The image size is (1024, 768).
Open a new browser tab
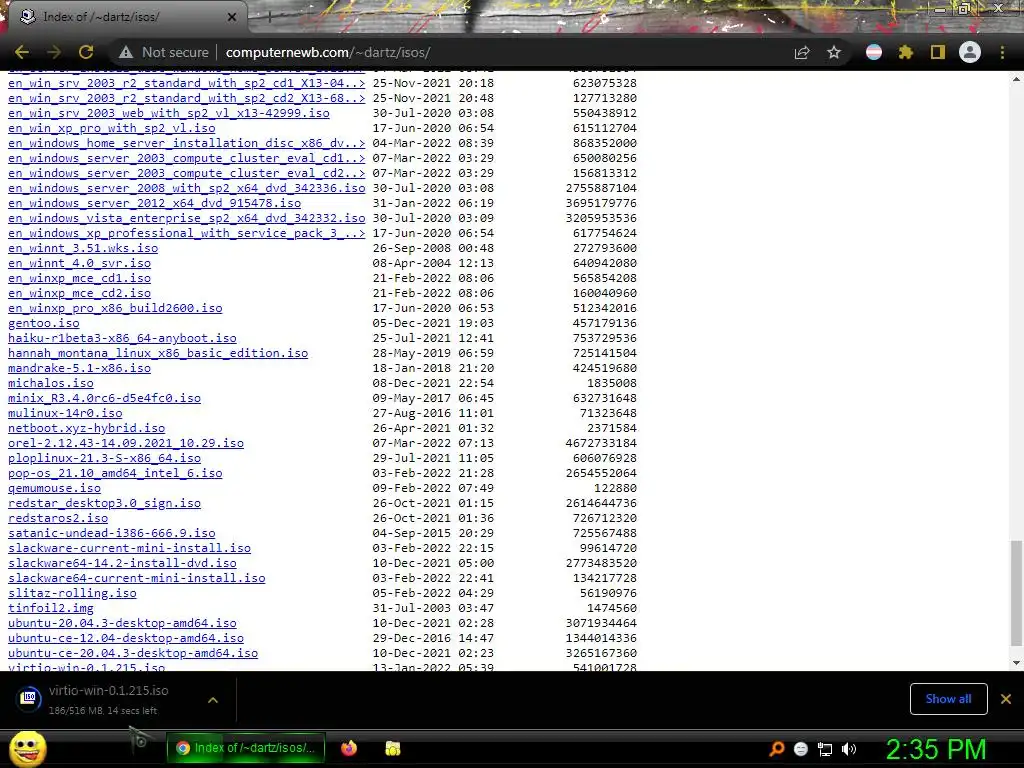coord(269,18)
